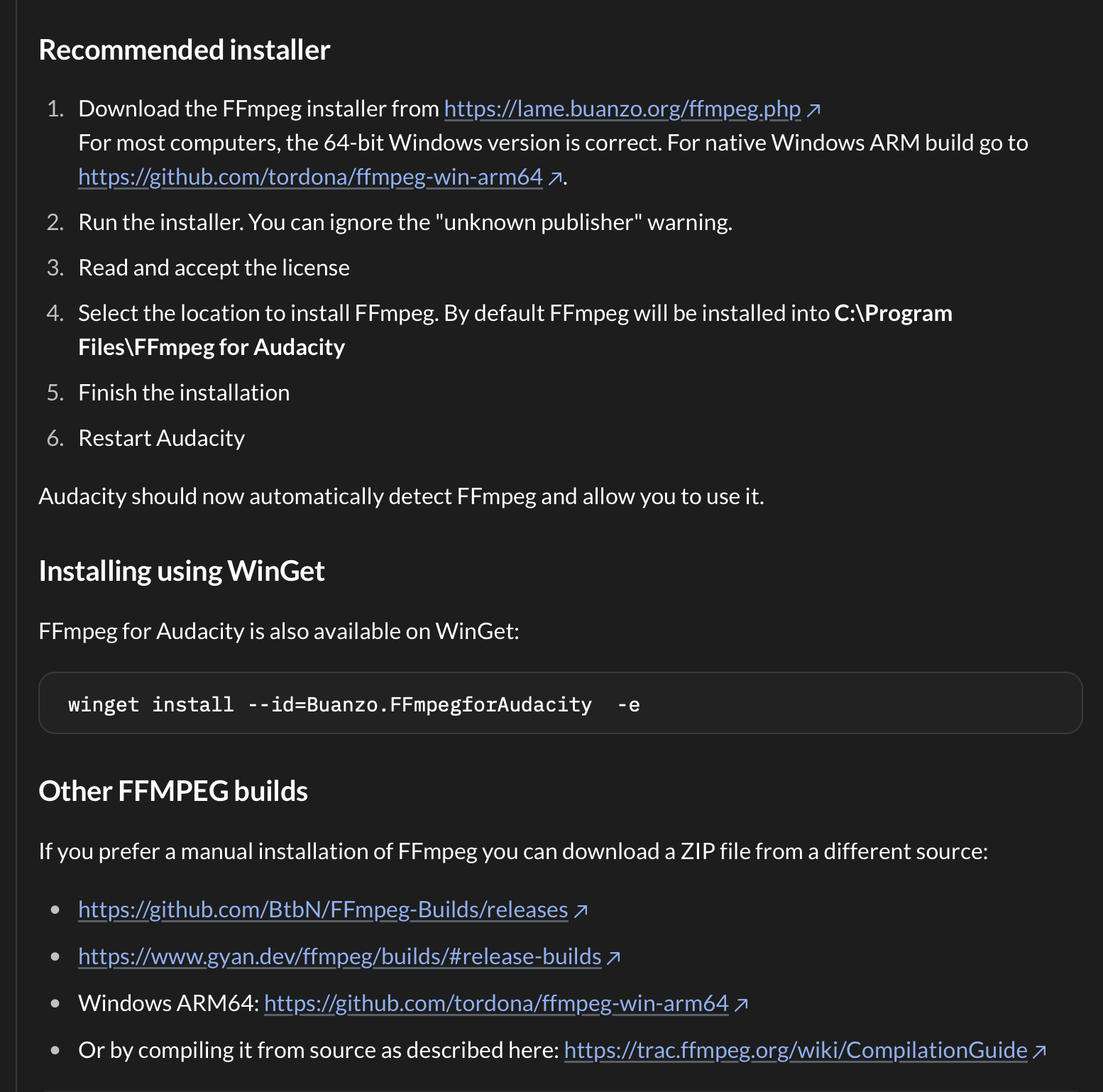
Task: Click the arrow icon after gyan.dev link
Action: pyautogui.click(x=615, y=958)
